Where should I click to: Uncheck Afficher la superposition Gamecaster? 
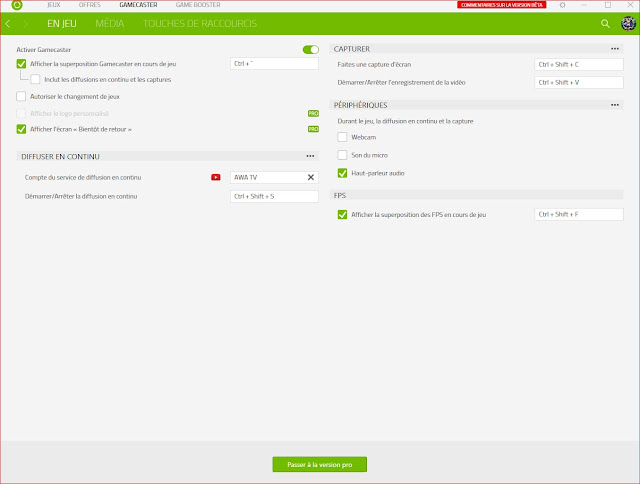[21, 64]
